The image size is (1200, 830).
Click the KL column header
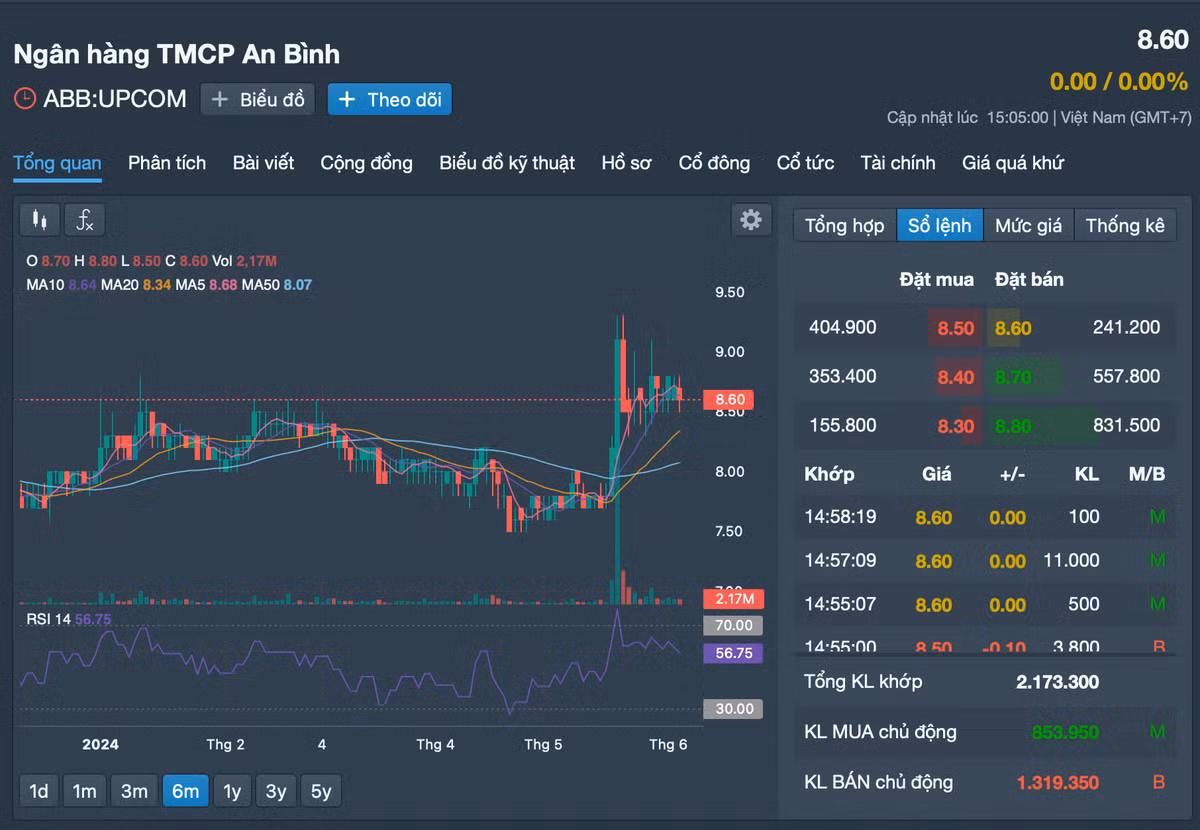coord(1086,474)
